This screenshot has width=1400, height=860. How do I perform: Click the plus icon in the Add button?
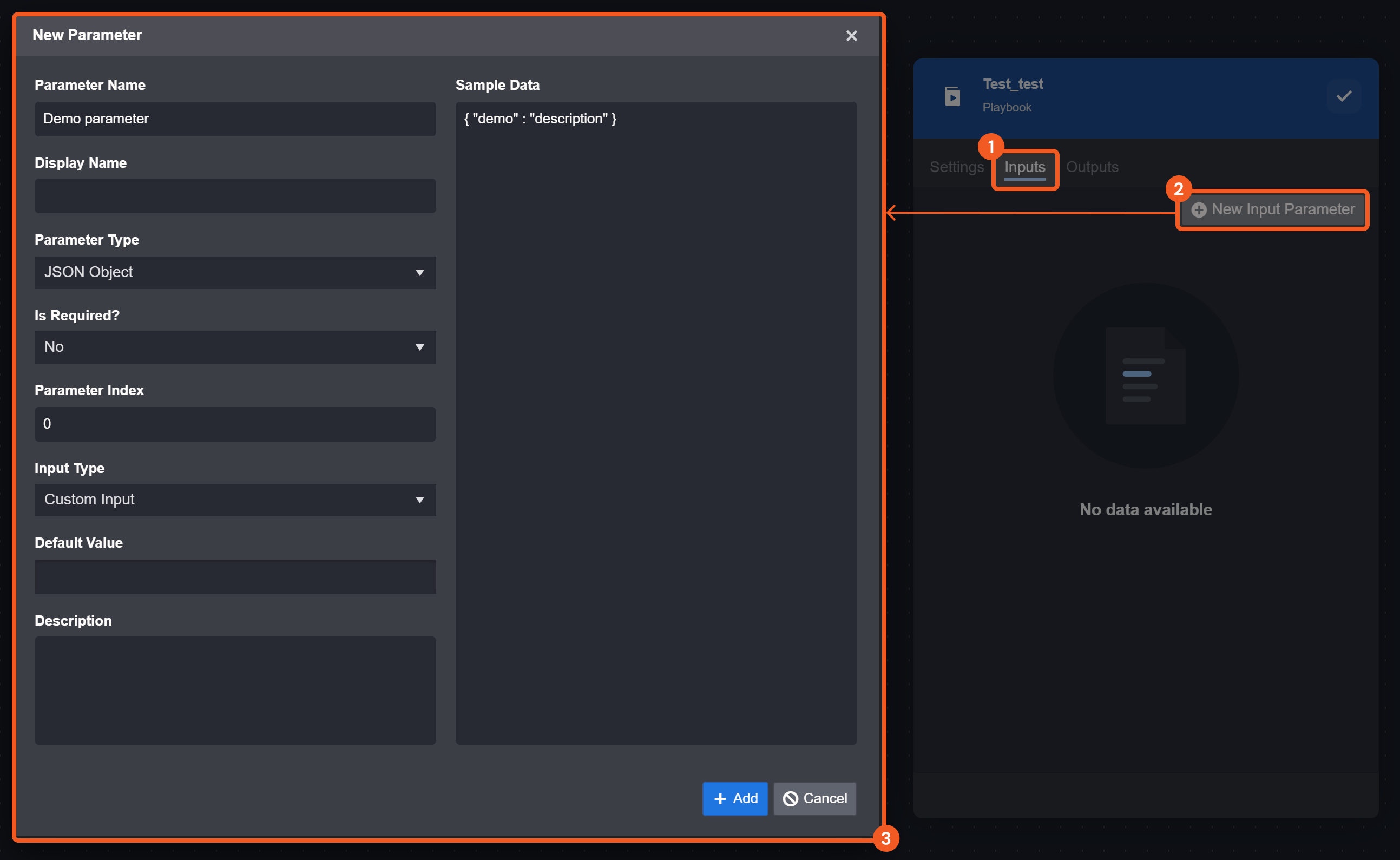point(720,799)
